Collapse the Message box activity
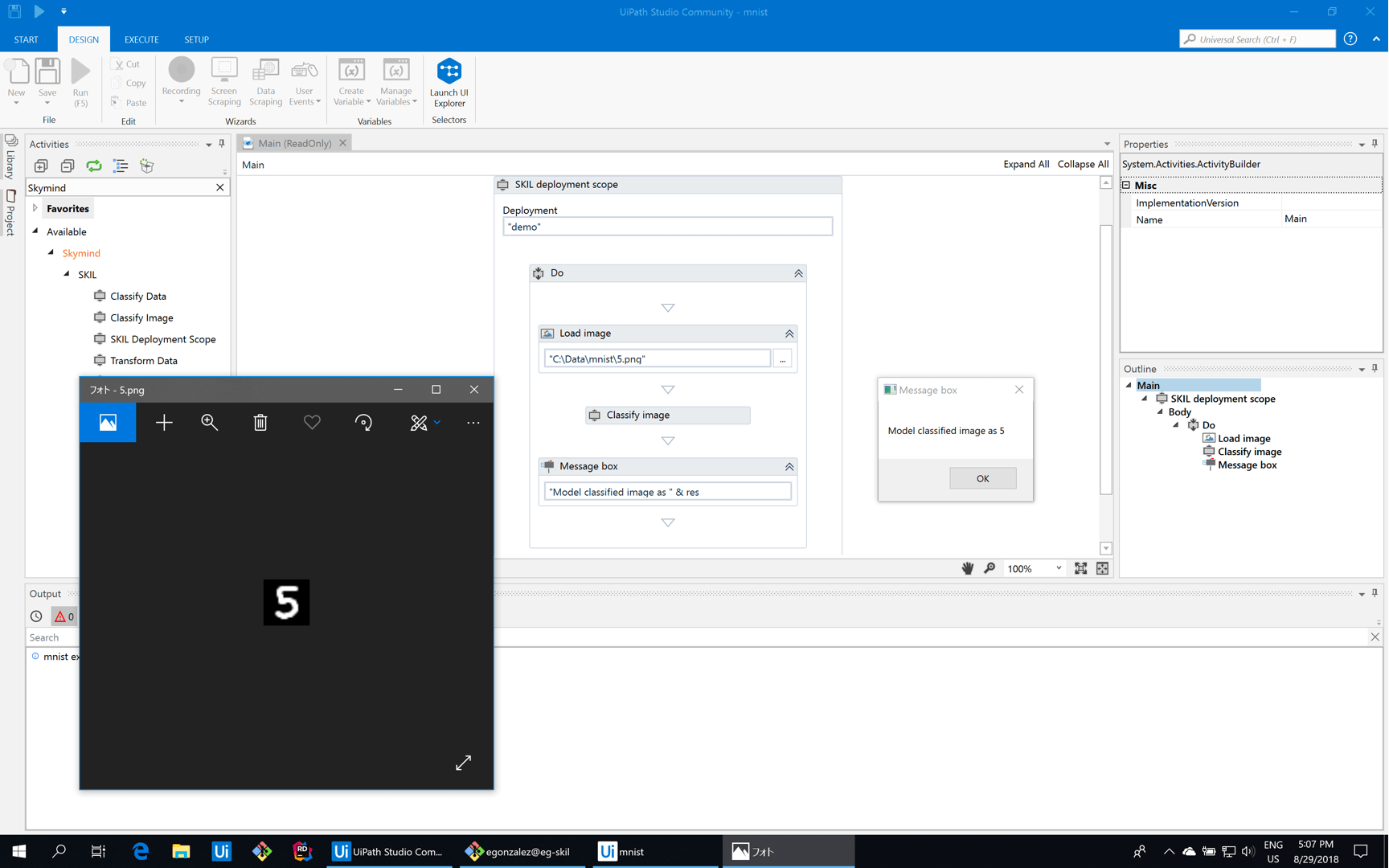Viewport: 1389px width, 868px height. 789,467
